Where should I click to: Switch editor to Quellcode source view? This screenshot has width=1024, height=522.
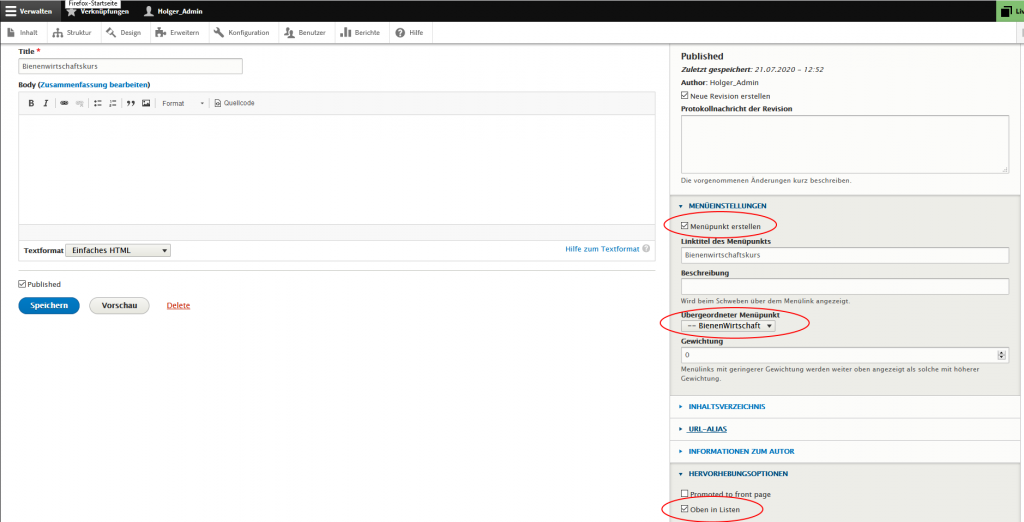point(234,103)
